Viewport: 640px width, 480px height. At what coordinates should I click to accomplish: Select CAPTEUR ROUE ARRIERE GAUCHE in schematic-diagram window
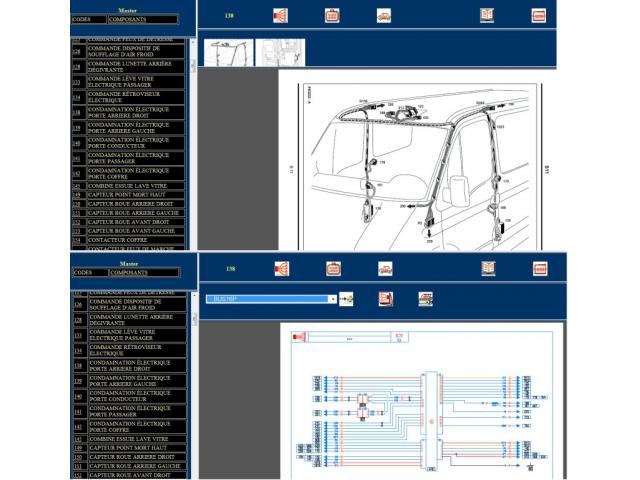point(137,466)
